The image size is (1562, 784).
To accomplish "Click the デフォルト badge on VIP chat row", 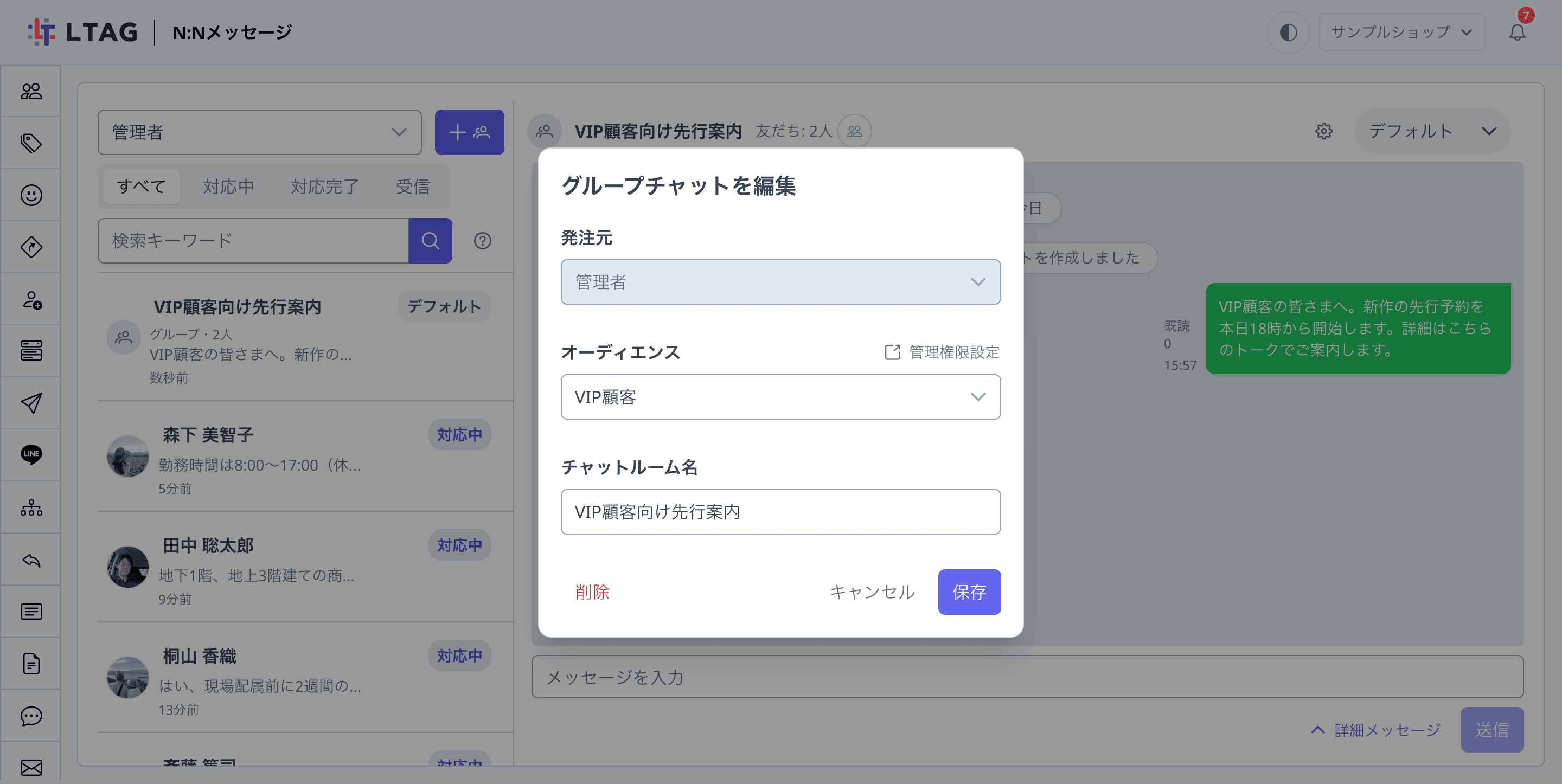I will [445, 306].
